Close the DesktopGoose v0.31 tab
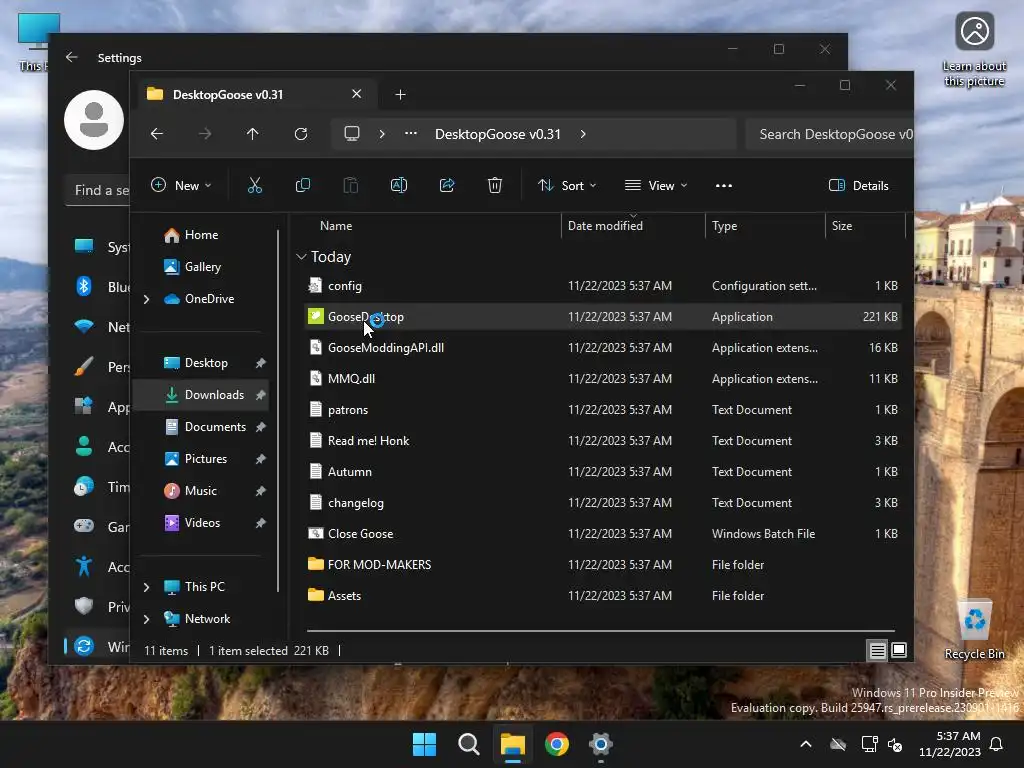The image size is (1024, 768). (357, 94)
